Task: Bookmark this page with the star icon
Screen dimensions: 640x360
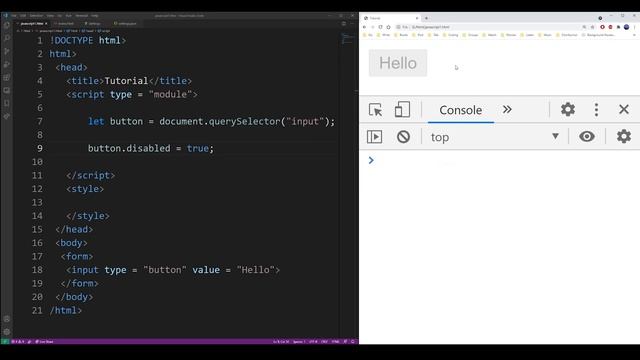Action: [592, 27]
